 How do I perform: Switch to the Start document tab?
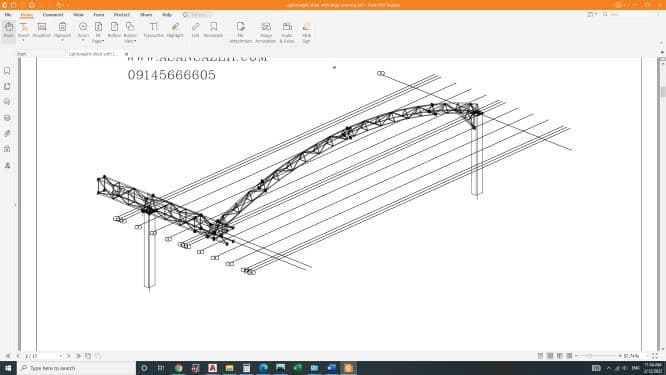(x=22, y=54)
